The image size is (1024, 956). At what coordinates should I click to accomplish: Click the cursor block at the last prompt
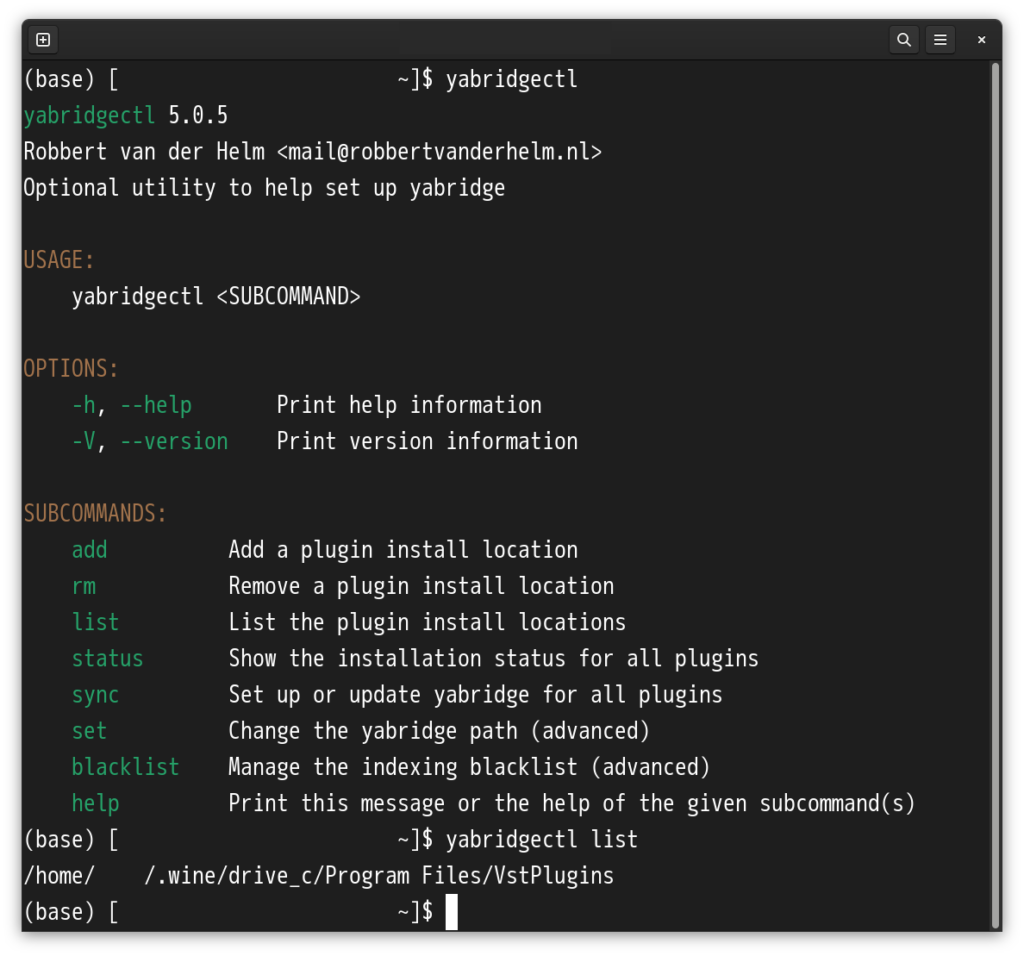(451, 912)
